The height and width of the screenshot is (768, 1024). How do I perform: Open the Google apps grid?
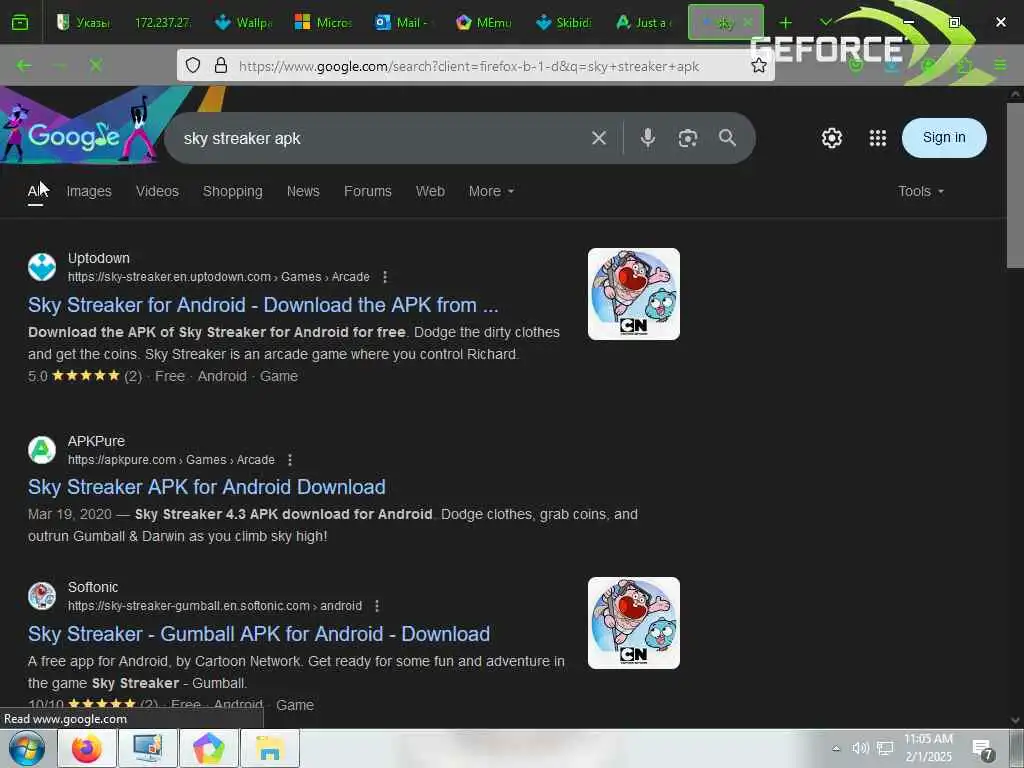(x=878, y=138)
